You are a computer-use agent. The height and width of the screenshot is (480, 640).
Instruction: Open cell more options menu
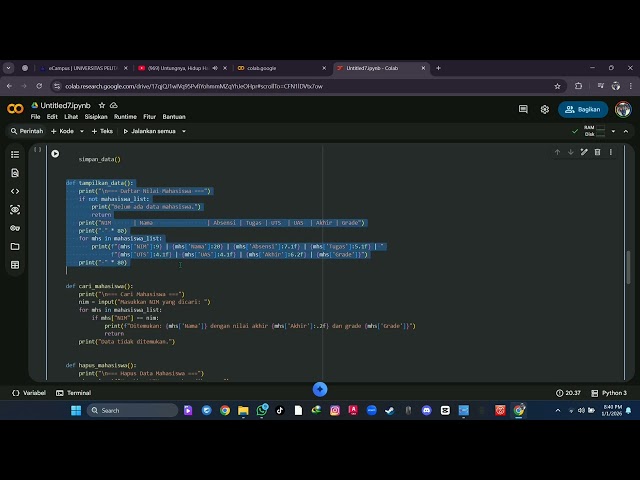point(611,152)
